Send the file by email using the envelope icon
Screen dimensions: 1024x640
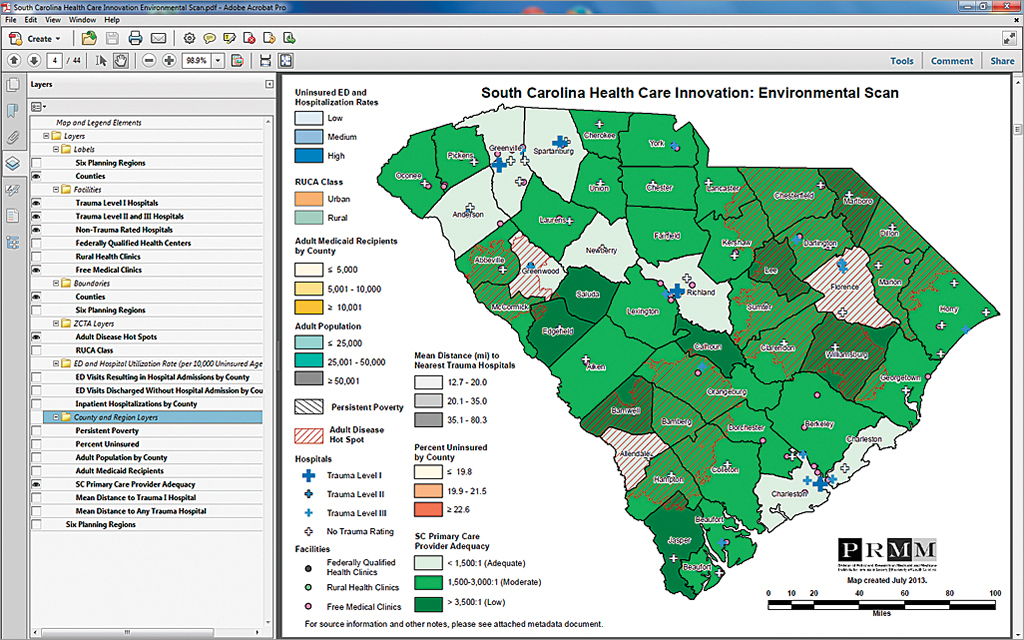point(158,39)
